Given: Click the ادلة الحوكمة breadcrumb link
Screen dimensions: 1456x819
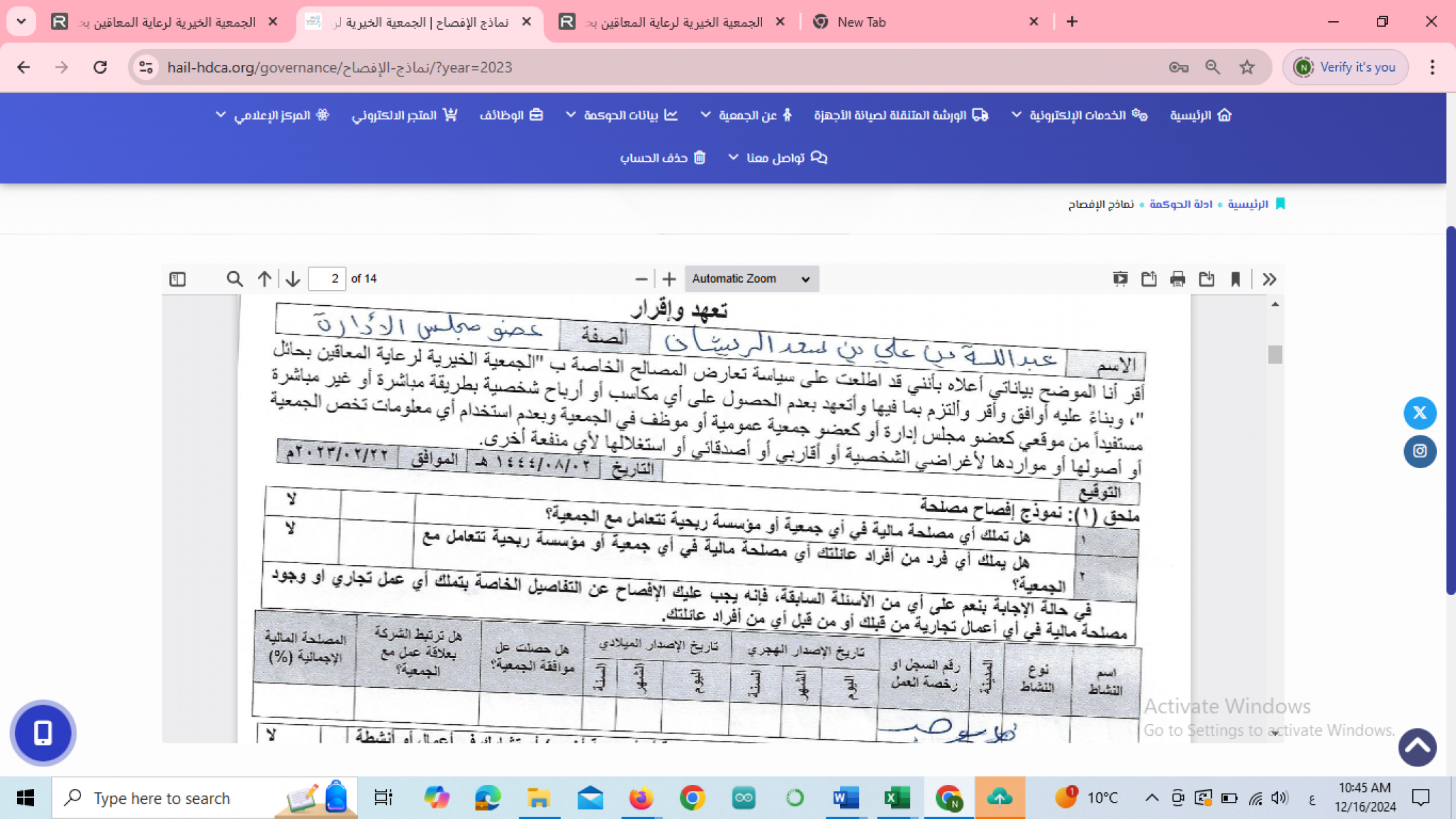Looking at the screenshot, I should click(1180, 204).
